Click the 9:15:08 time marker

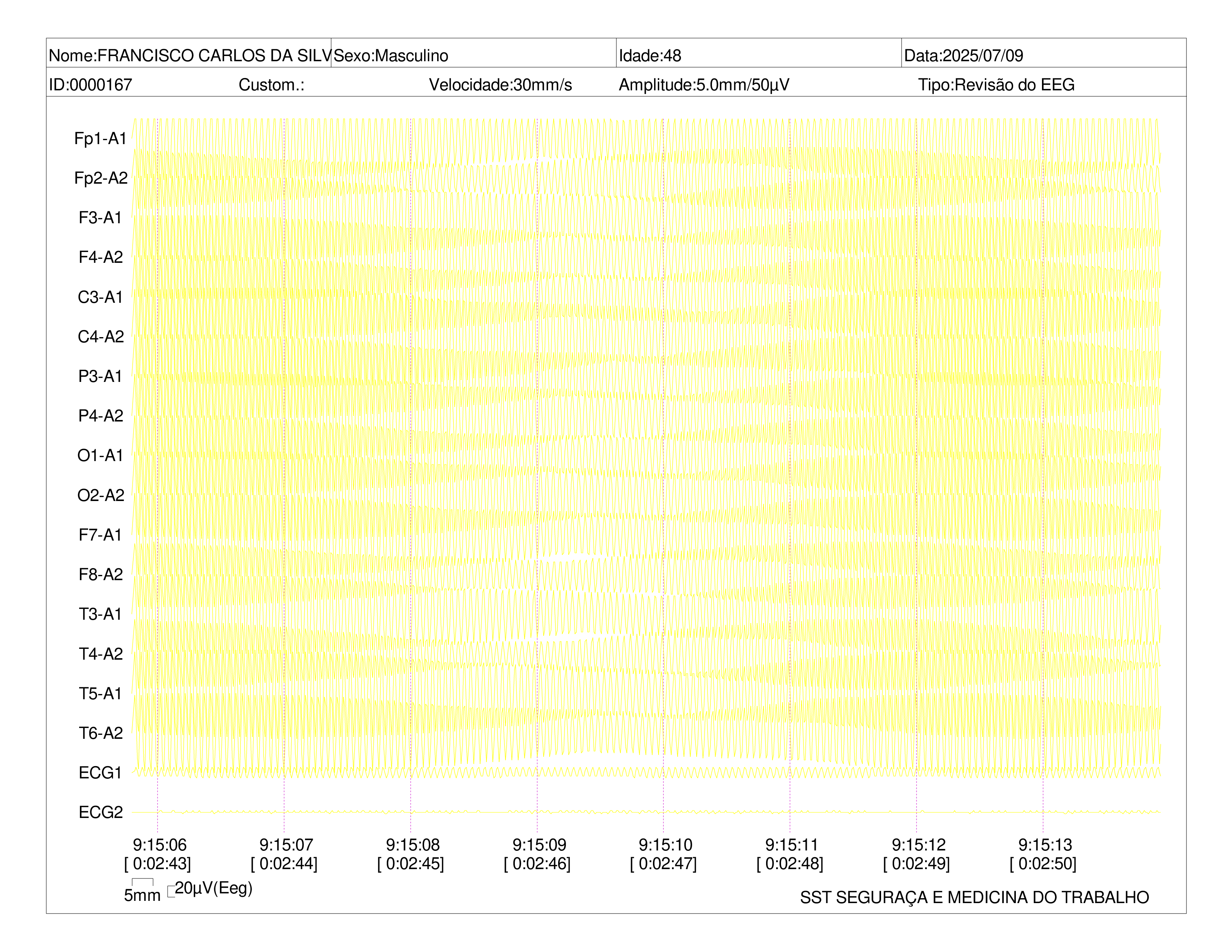[413, 845]
